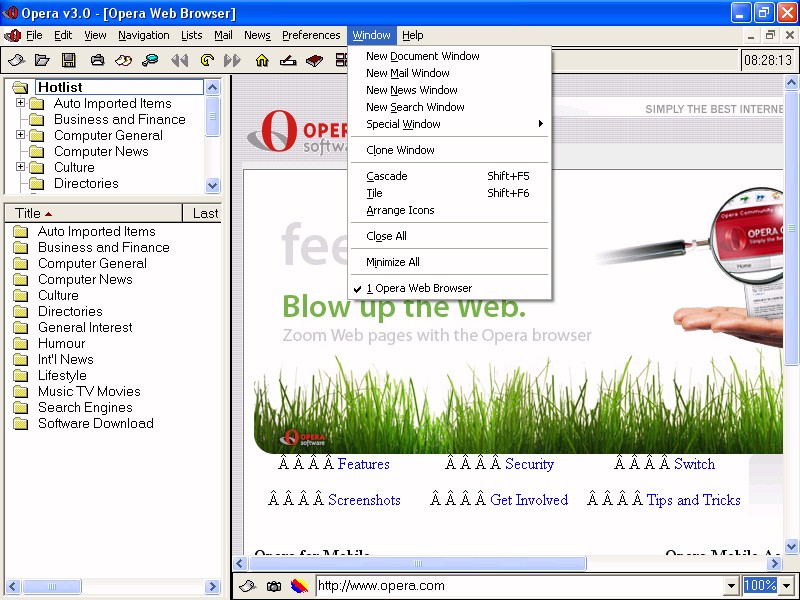Viewport: 800px width, 600px height.
Task: Click the direct address pen icon
Action: (288, 61)
